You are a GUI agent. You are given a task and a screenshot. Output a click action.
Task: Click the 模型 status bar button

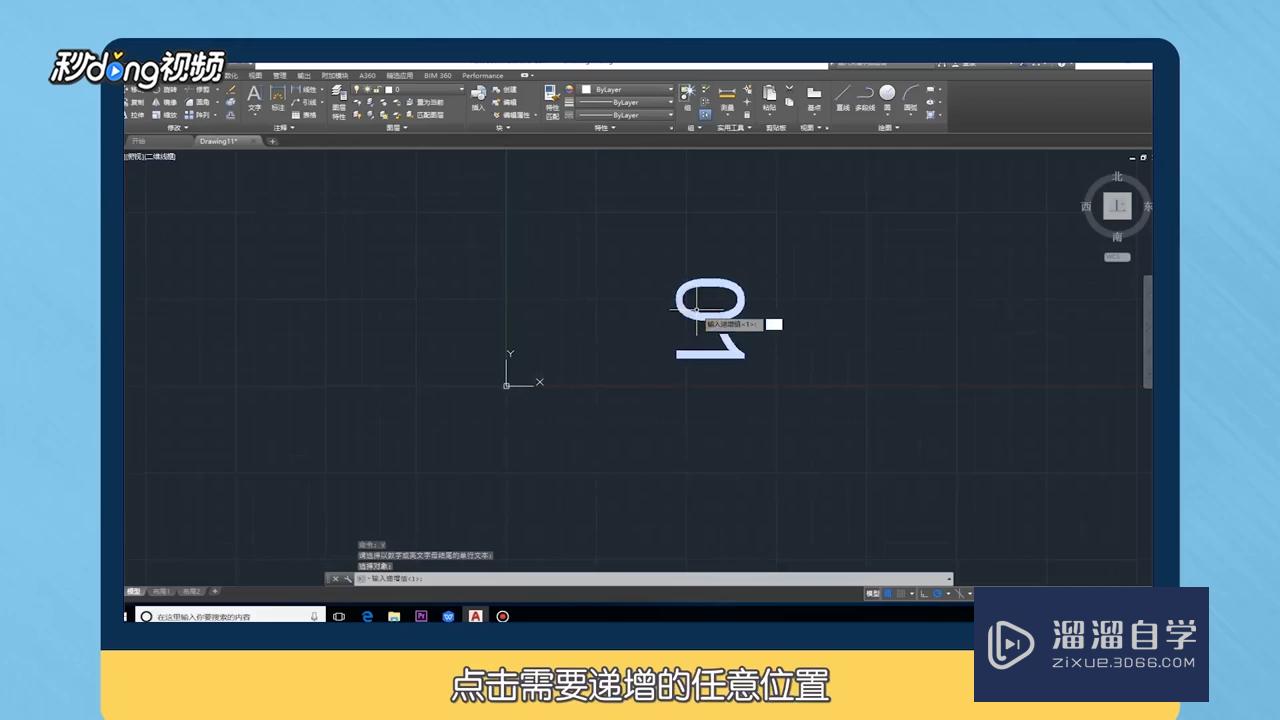click(x=873, y=594)
